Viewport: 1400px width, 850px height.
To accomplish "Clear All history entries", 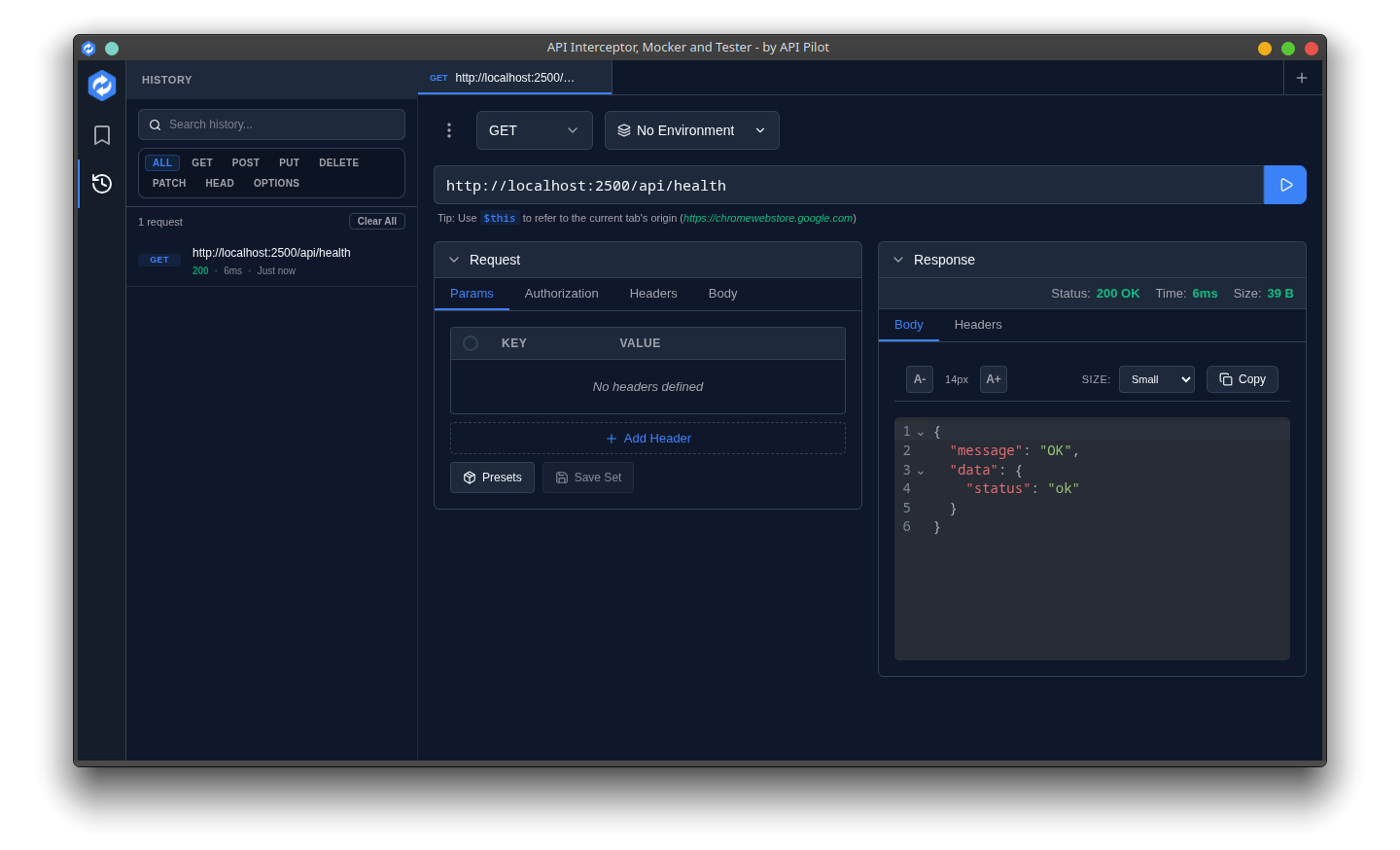I will (376, 221).
